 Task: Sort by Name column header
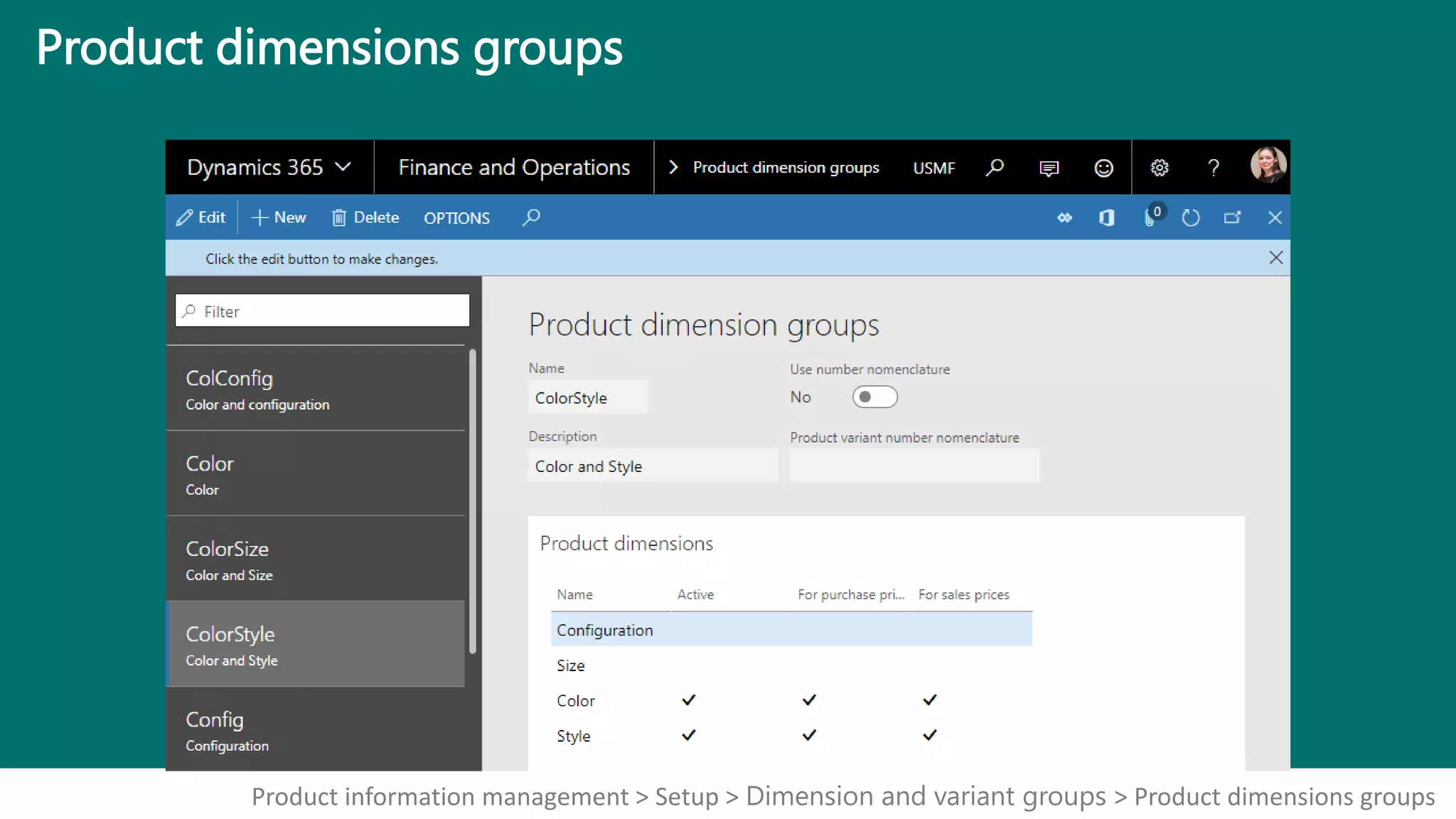574,594
